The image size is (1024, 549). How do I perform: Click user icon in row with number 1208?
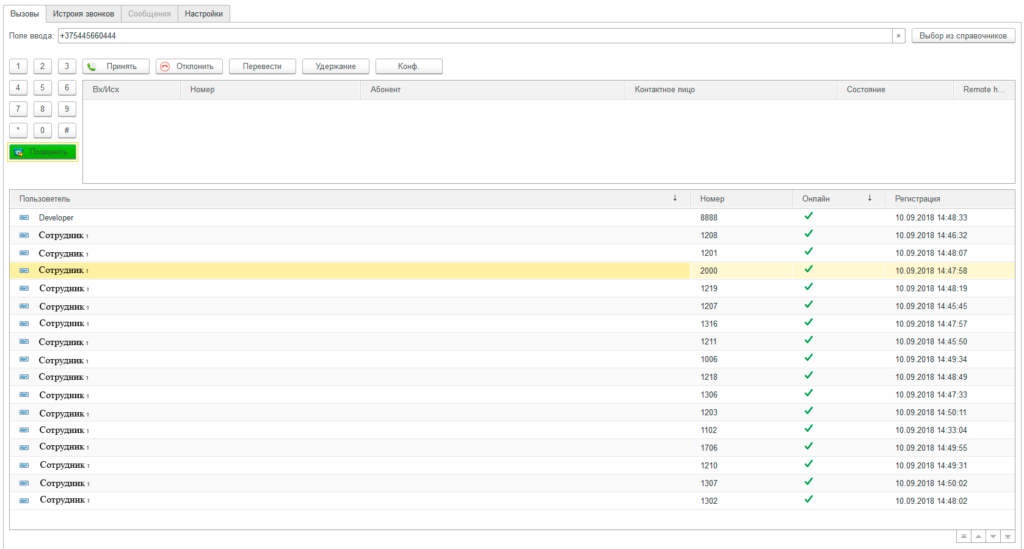coord(24,235)
